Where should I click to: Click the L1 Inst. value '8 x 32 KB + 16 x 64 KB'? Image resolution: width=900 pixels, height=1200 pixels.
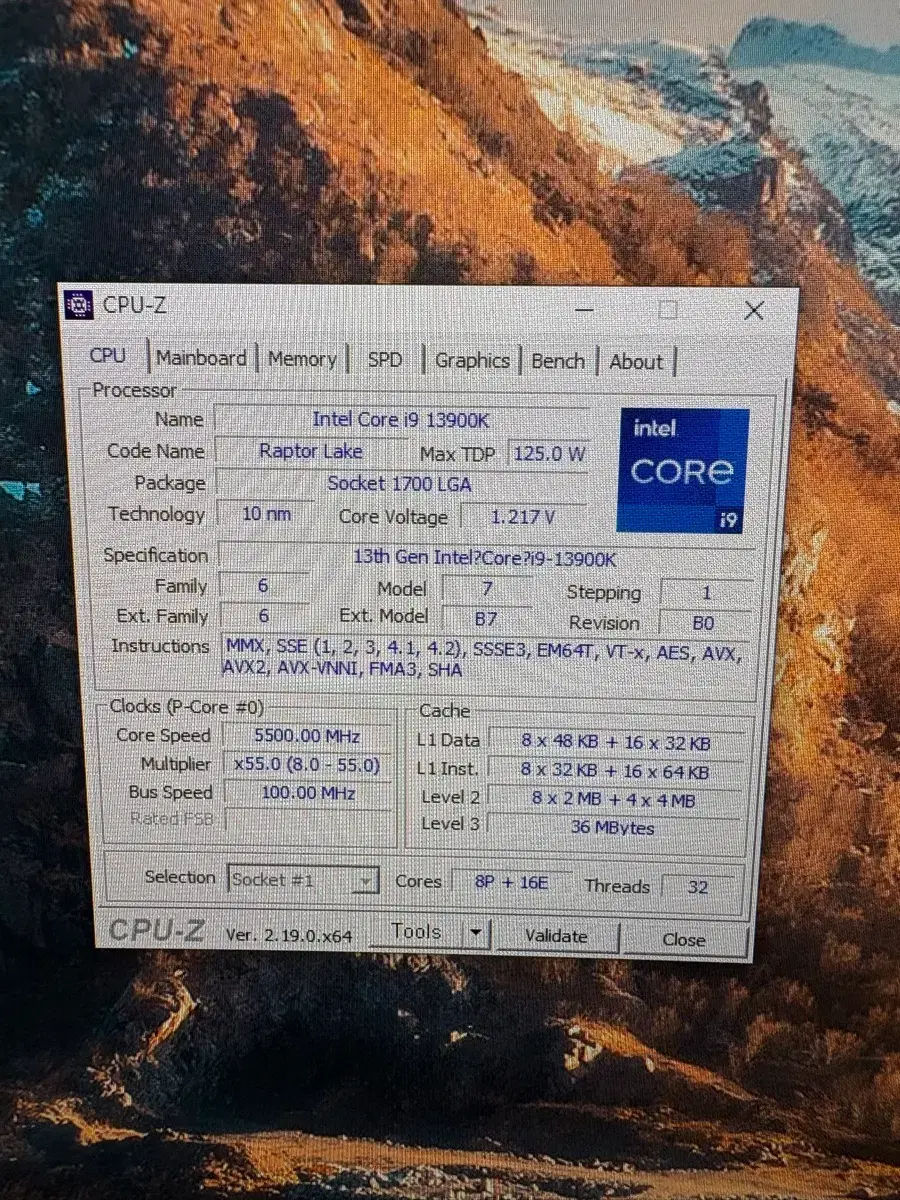[x=616, y=772]
